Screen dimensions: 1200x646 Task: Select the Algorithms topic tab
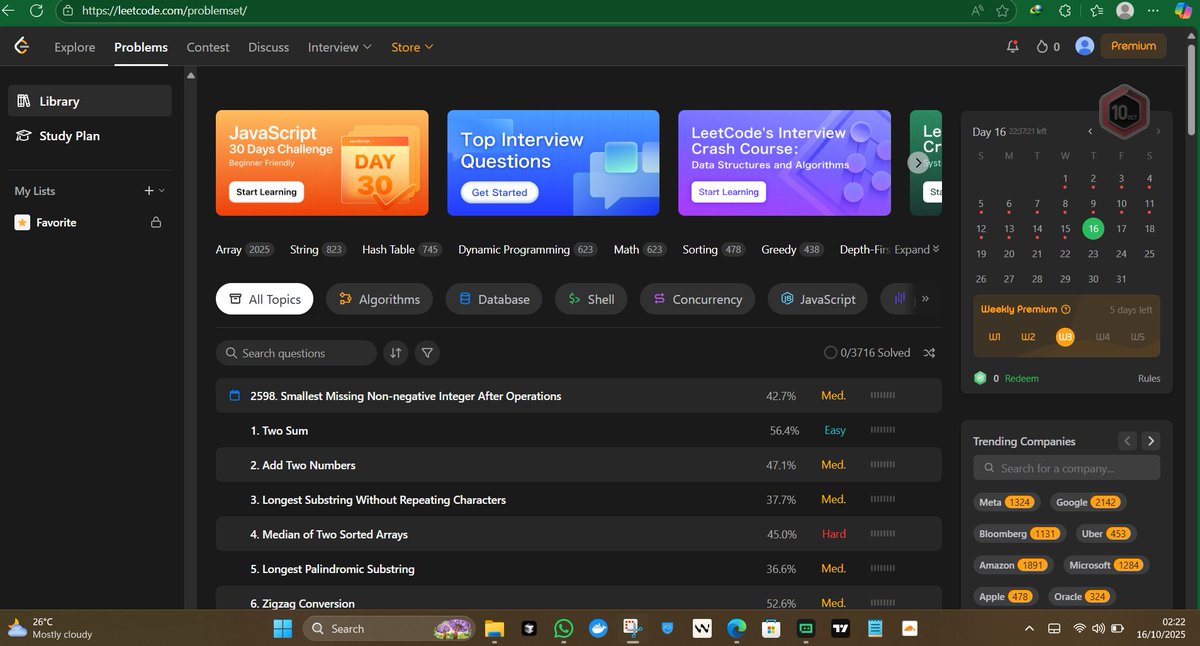(379, 299)
